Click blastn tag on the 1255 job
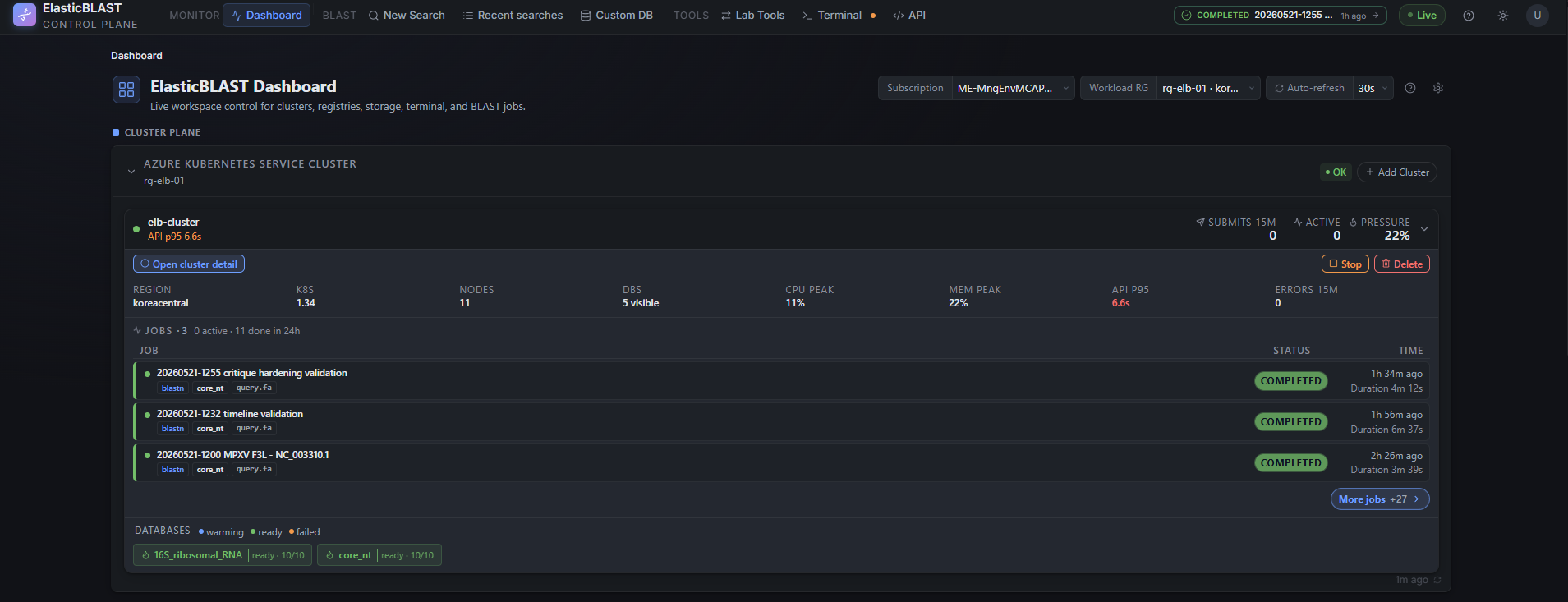 [173, 388]
